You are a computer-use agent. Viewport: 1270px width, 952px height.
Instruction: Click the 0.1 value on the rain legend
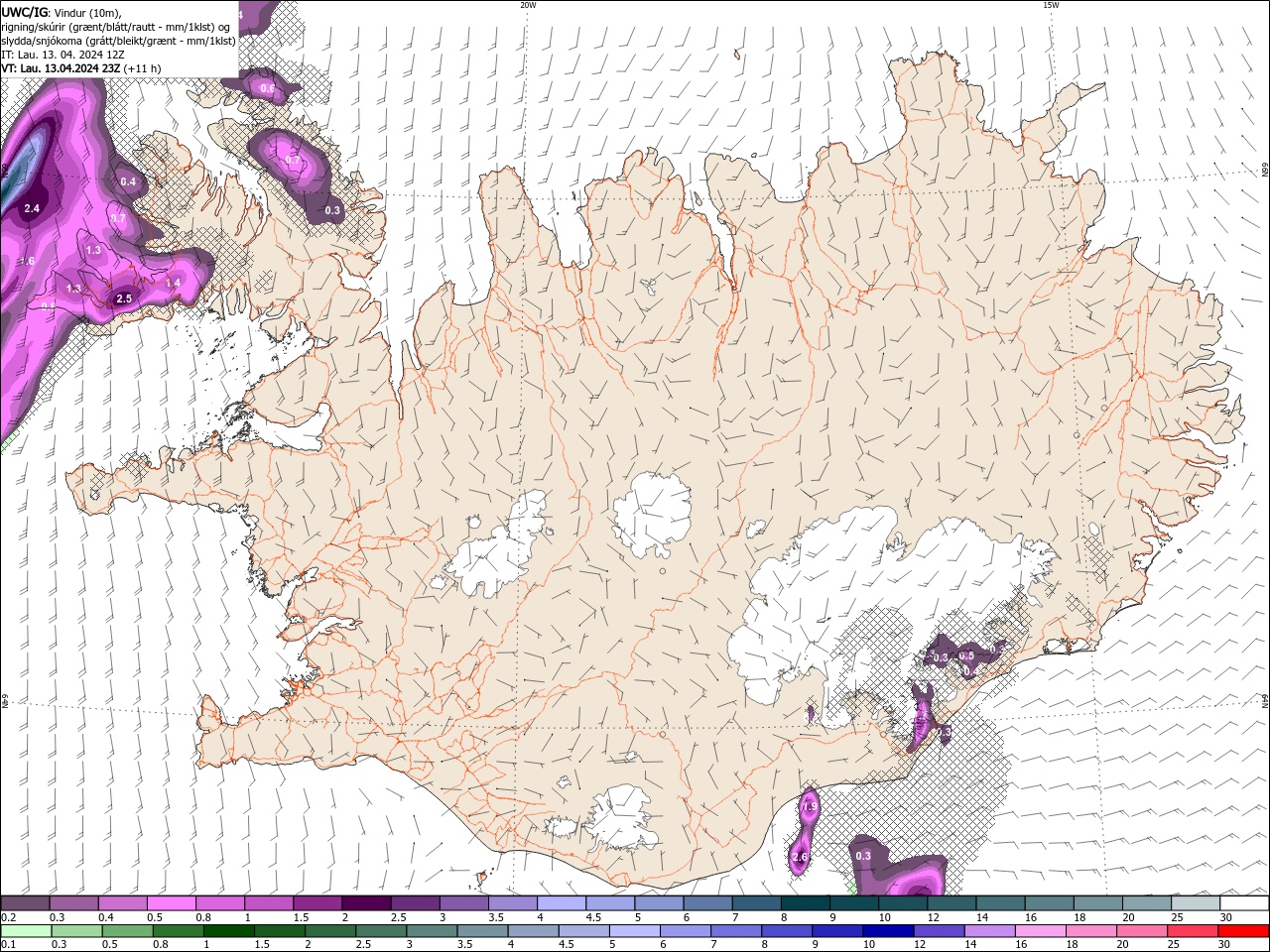(9, 944)
